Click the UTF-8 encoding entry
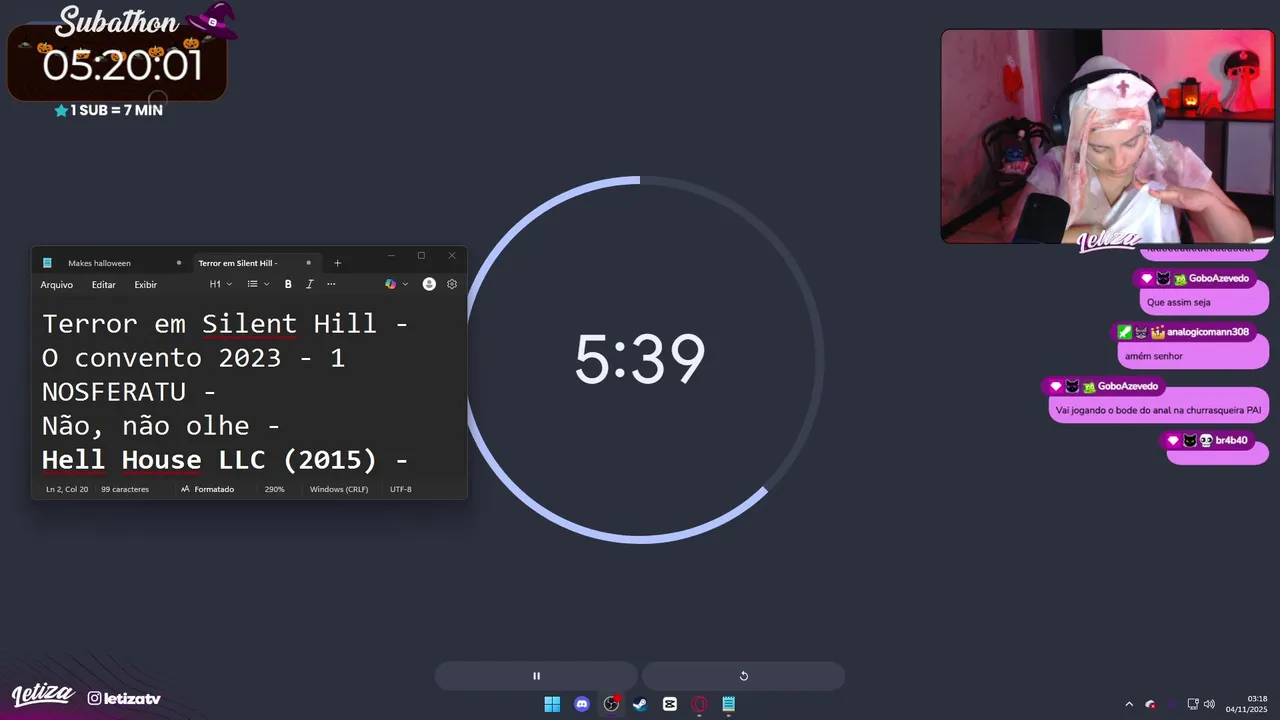The width and height of the screenshot is (1280, 720). 401,489
